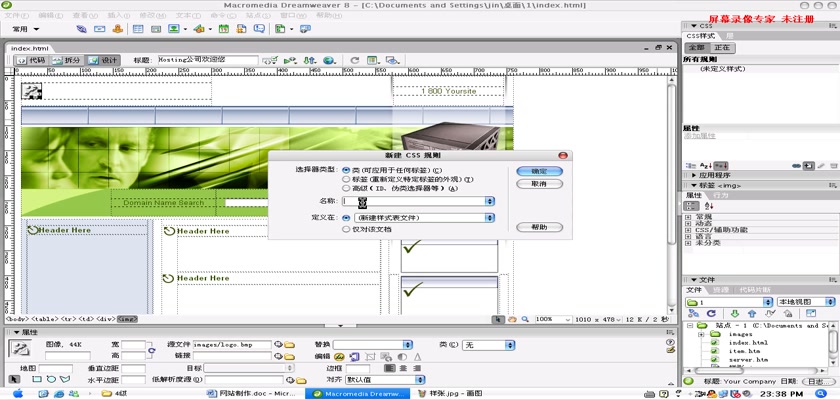Open the site selector dropdown in Files panel
This screenshot has width=840, height=400.
click(768, 302)
